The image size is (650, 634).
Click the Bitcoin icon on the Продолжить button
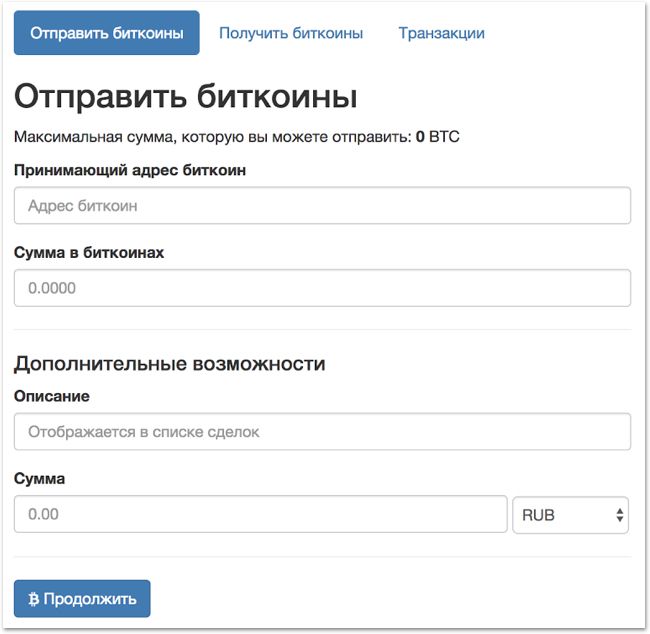click(34, 599)
